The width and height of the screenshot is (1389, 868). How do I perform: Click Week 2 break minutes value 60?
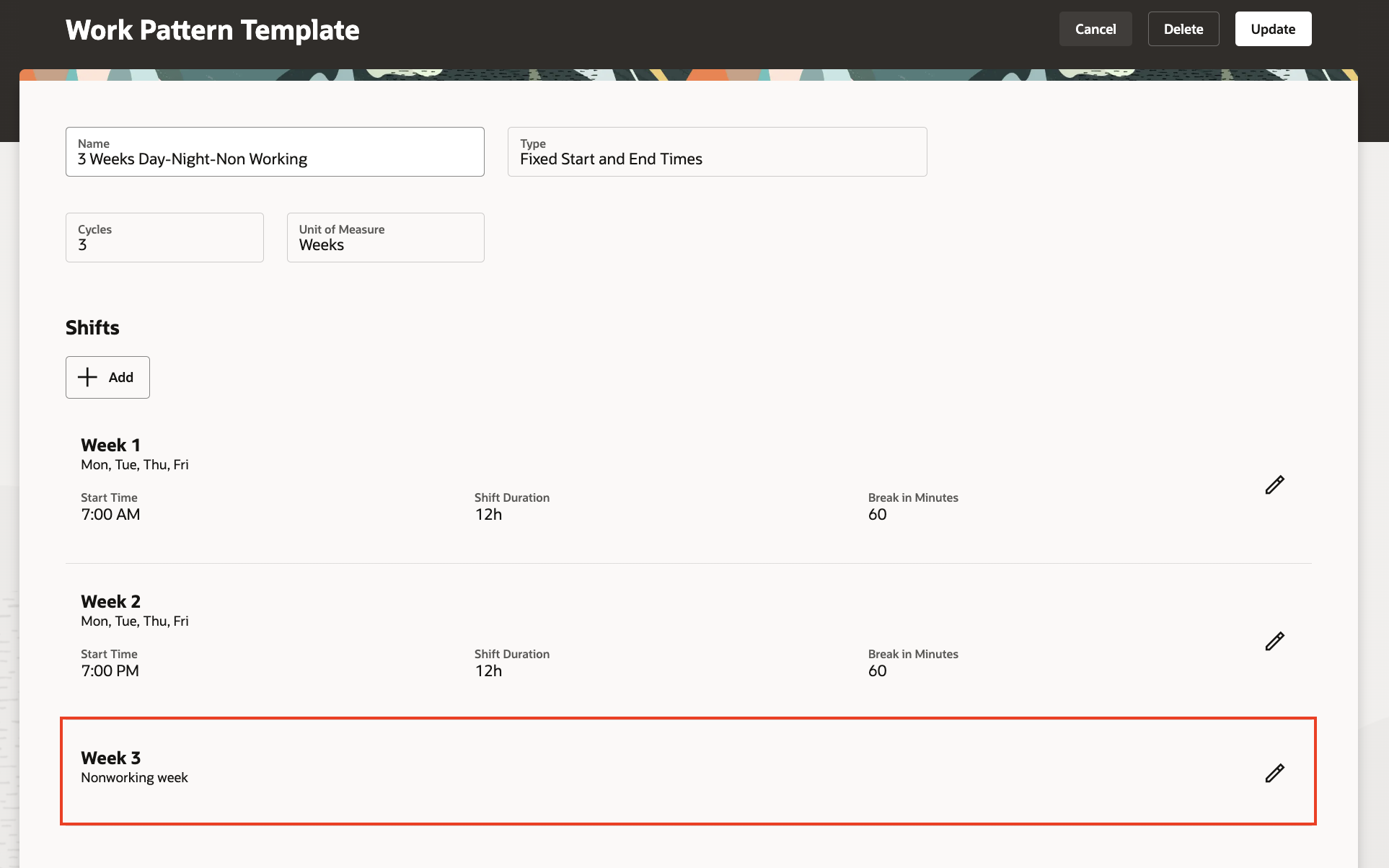point(877,671)
